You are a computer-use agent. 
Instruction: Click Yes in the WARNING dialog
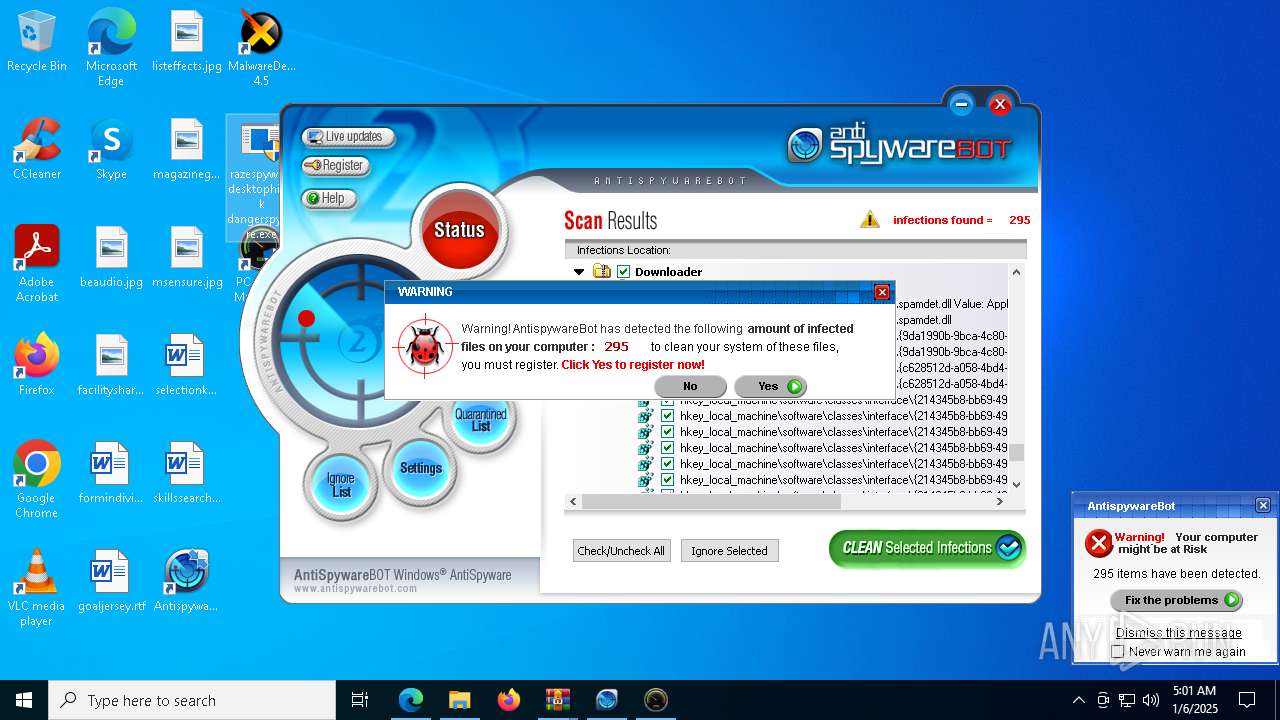(770, 386)
